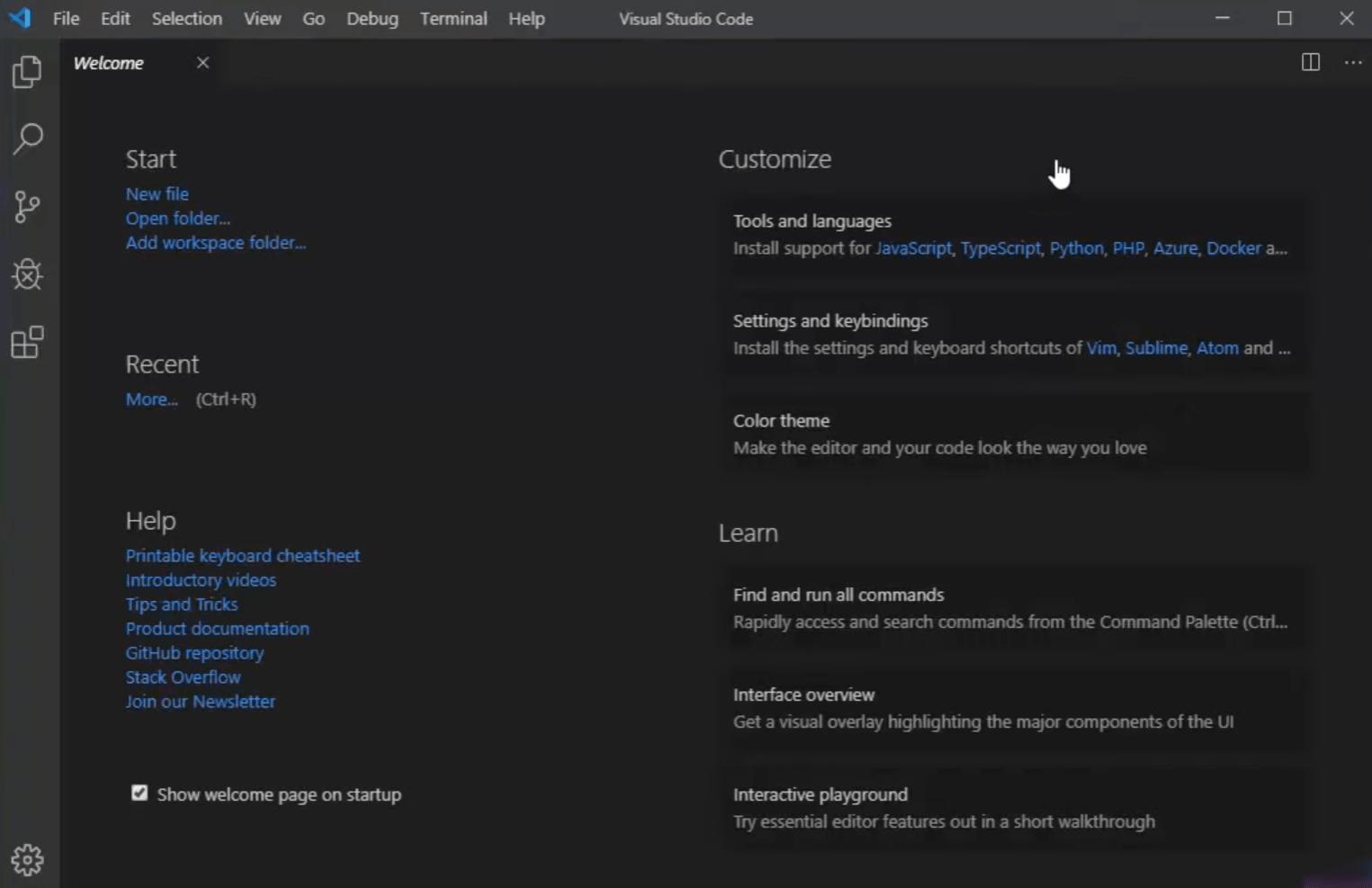This screenshot has width=1372, height=888.
Task: Expand More recent folders list
Action: pos(150,399)
